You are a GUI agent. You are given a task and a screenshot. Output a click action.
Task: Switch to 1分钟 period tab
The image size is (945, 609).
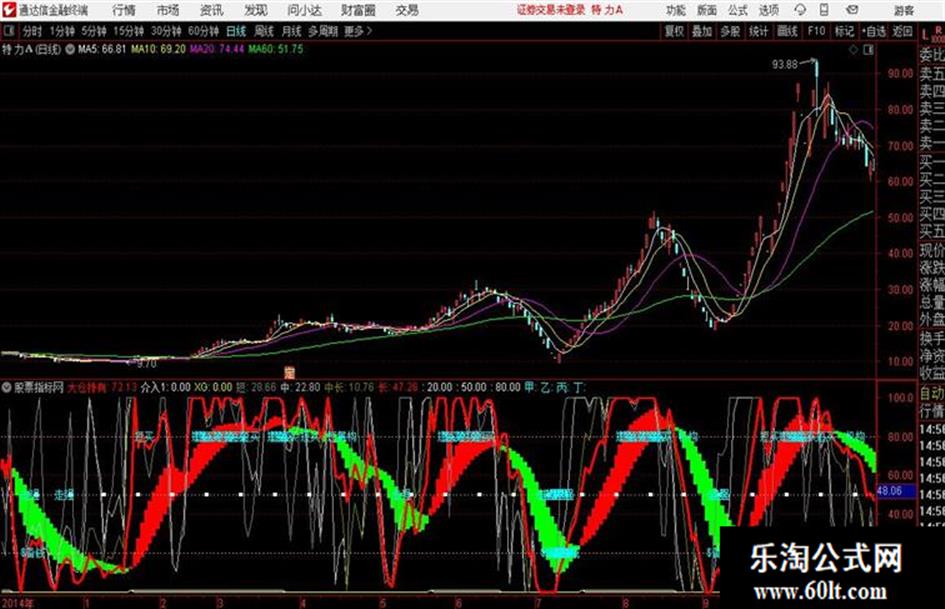(62, 31)
